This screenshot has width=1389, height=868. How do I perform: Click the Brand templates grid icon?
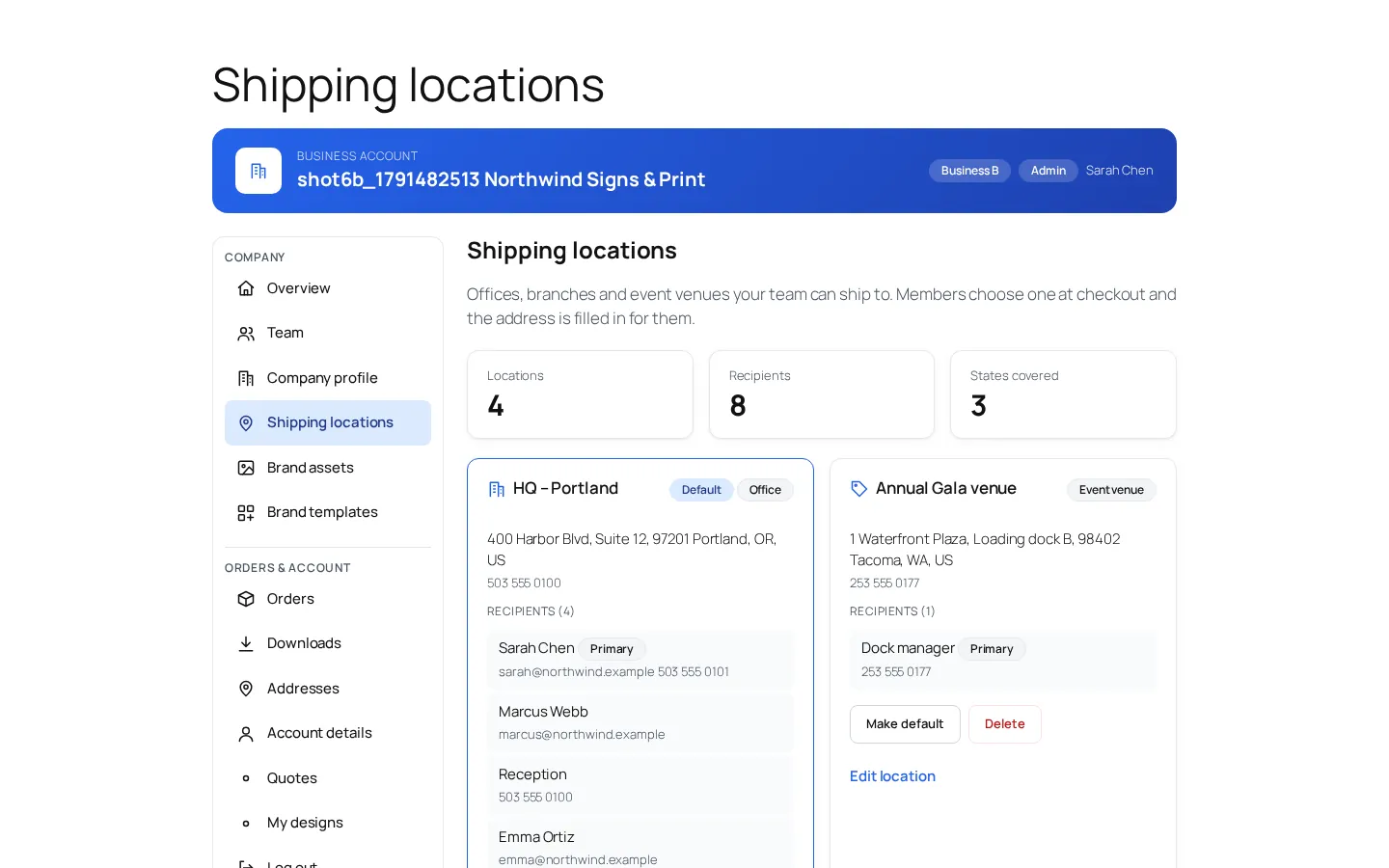[246, 513]
